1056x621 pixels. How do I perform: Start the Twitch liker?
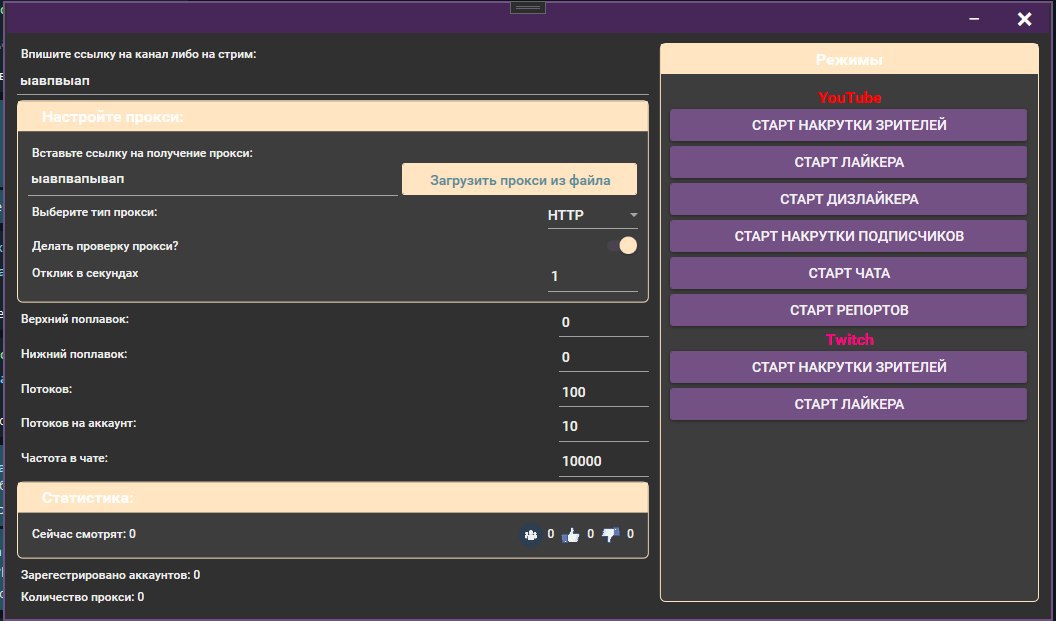849,404
